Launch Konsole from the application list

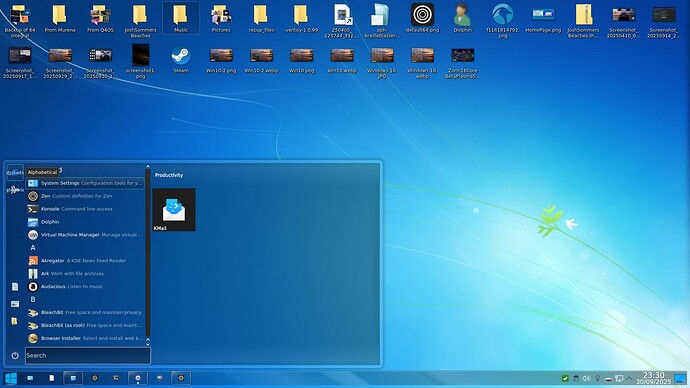tap(85, 209)
